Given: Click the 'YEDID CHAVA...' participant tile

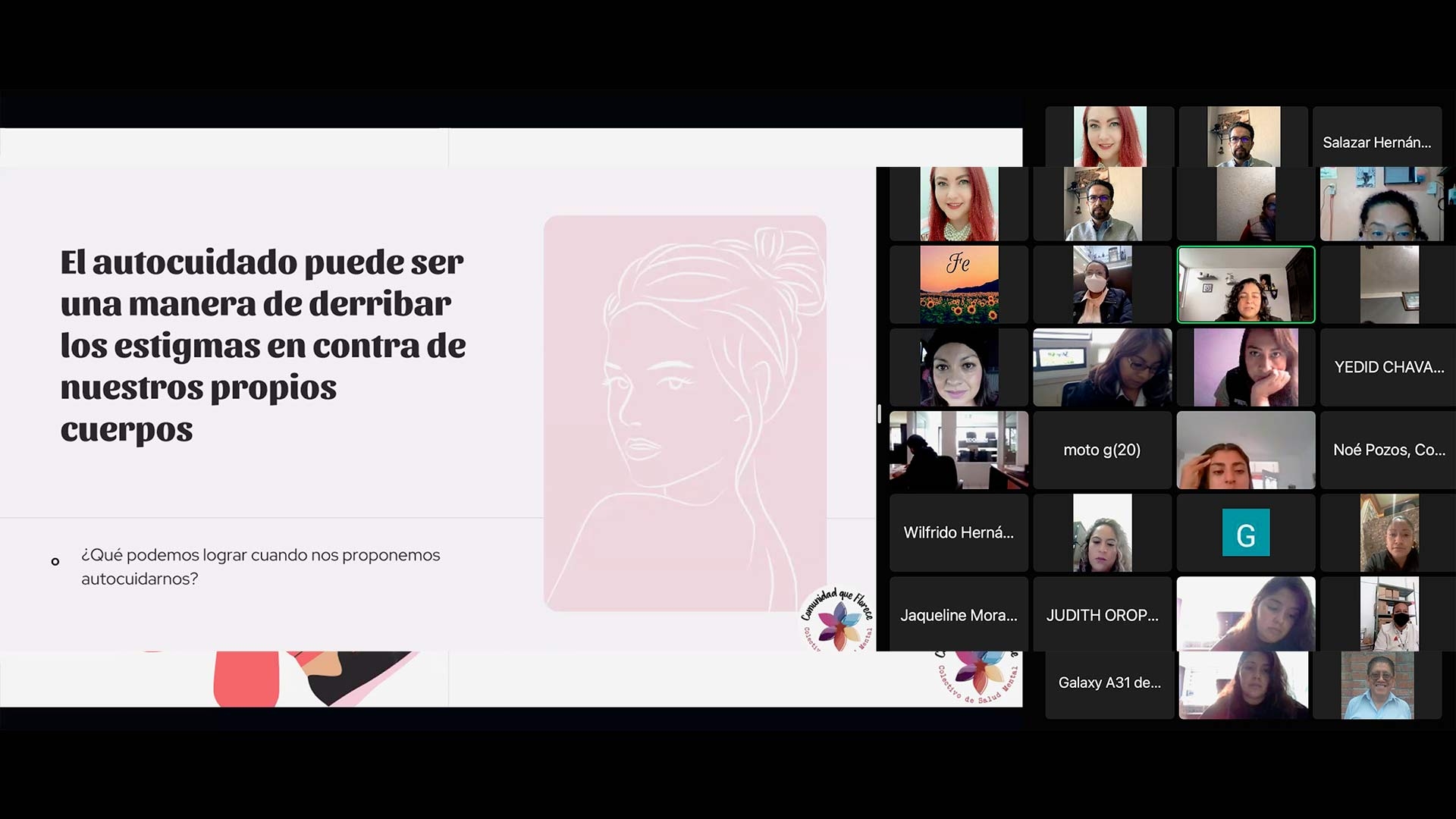Looking at the screenshot, I should [x=1389, y=368].
